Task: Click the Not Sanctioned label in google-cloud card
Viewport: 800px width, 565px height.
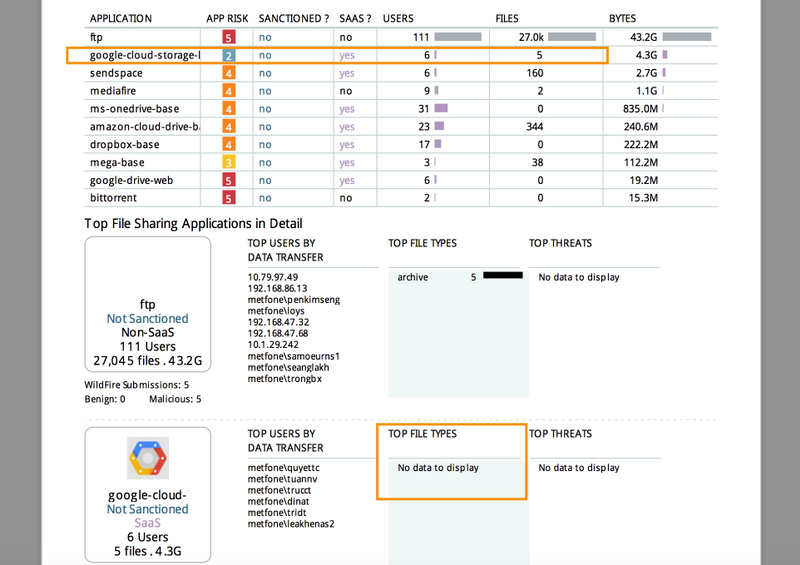Action: [x=147, y=509]
